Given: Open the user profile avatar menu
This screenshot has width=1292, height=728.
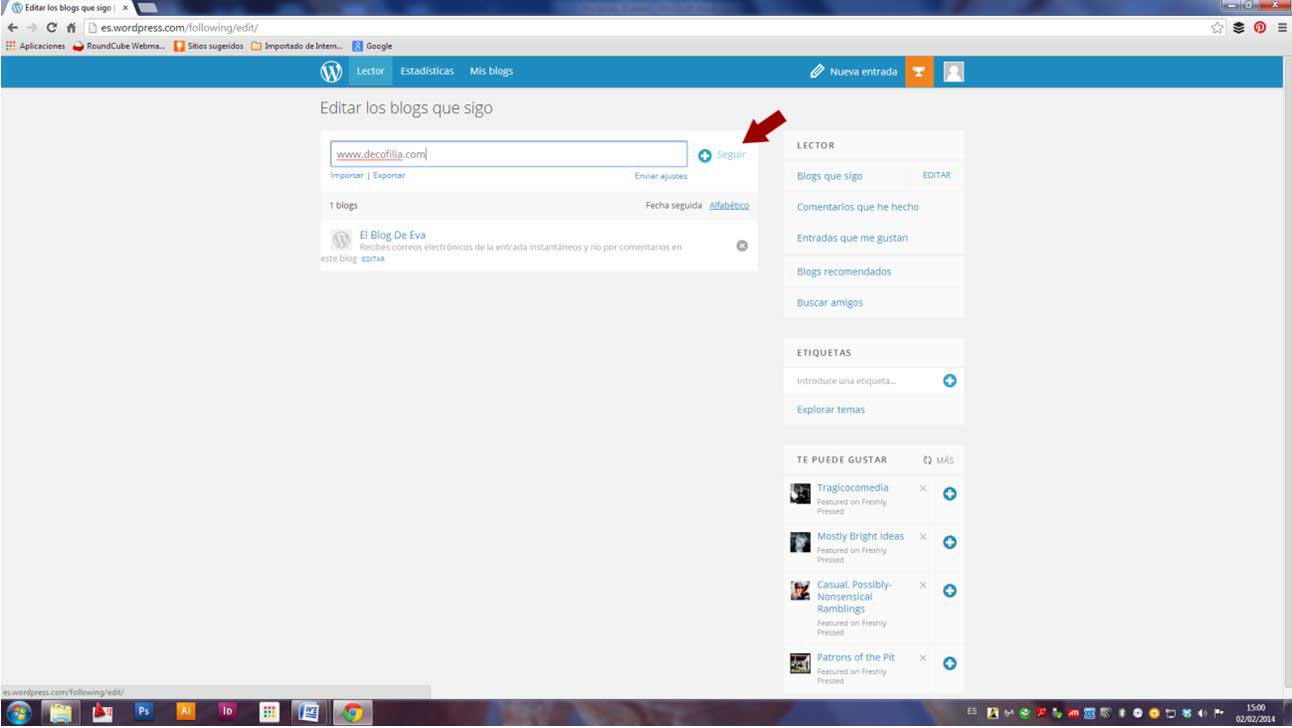Looking at the screenshot, I should tap(954, 72).
